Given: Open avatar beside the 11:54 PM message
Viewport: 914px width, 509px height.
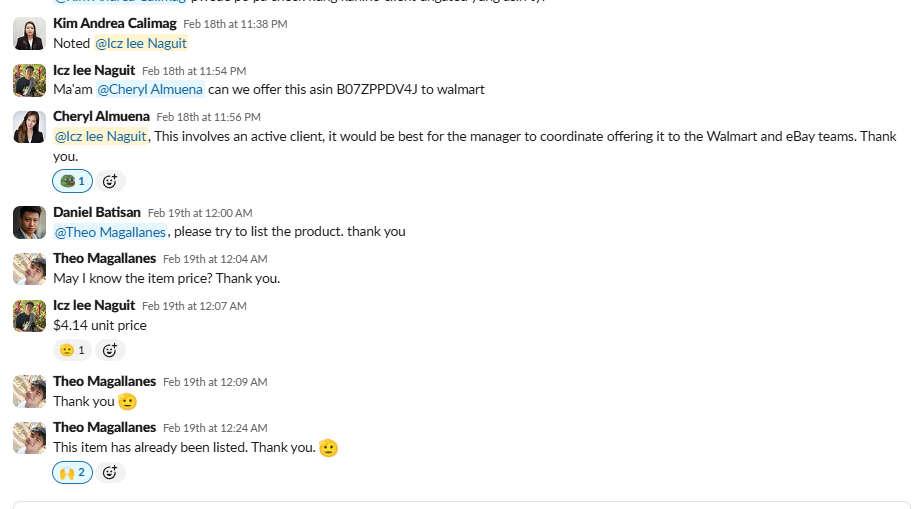Looking at the screenshot, I should click(29, 80).
